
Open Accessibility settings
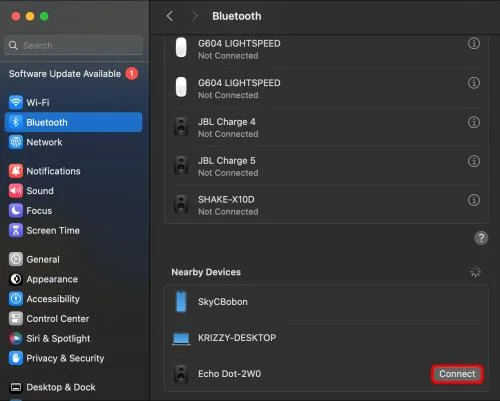(73, 299)
